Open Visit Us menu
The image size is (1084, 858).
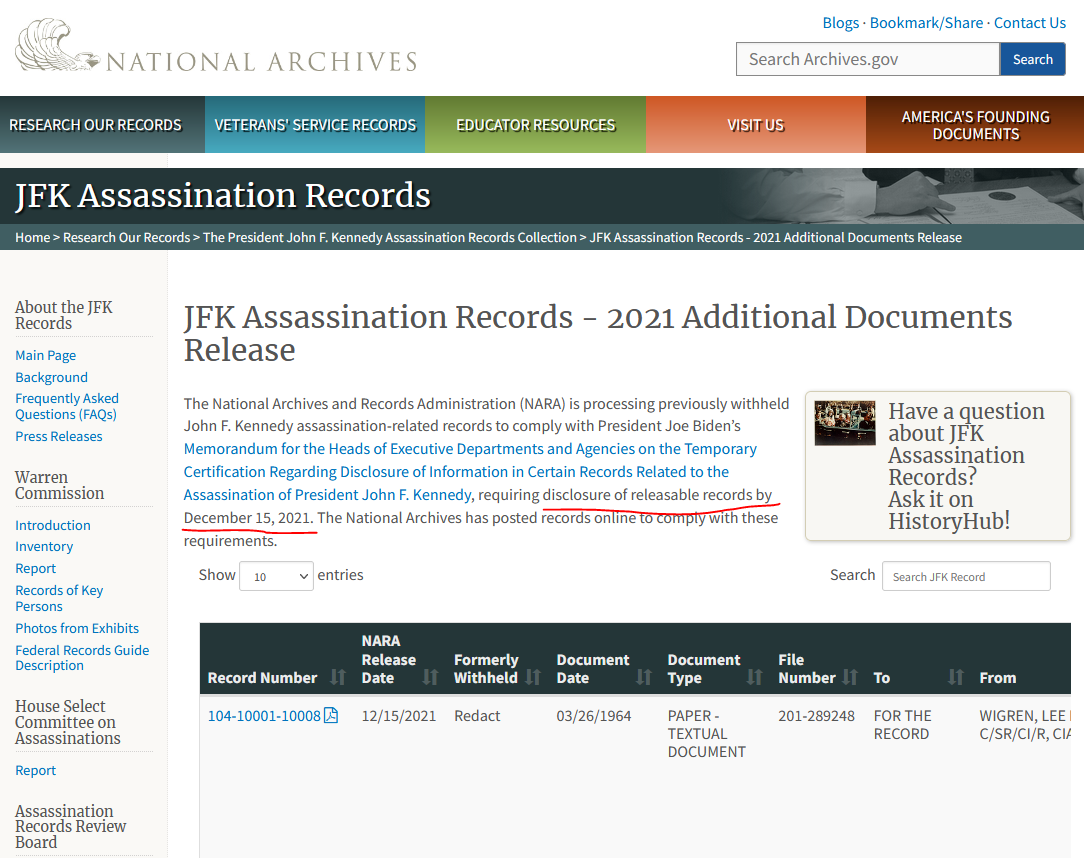pos(756,125)
